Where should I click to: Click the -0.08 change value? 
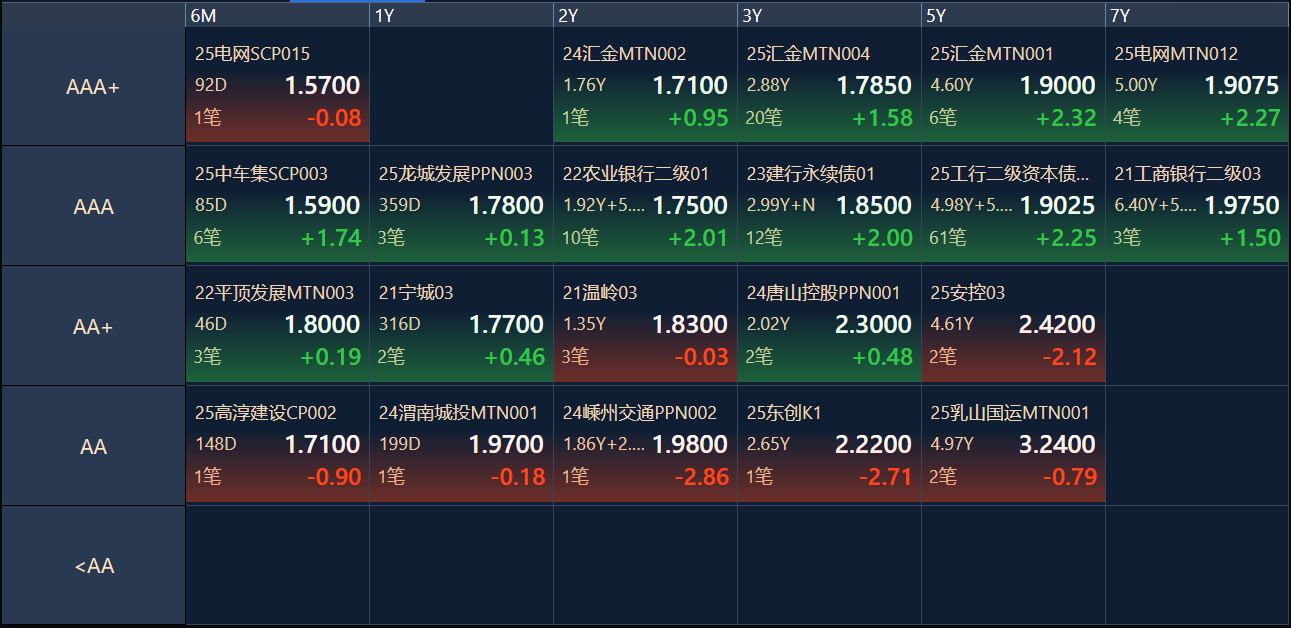coord(334,118)
